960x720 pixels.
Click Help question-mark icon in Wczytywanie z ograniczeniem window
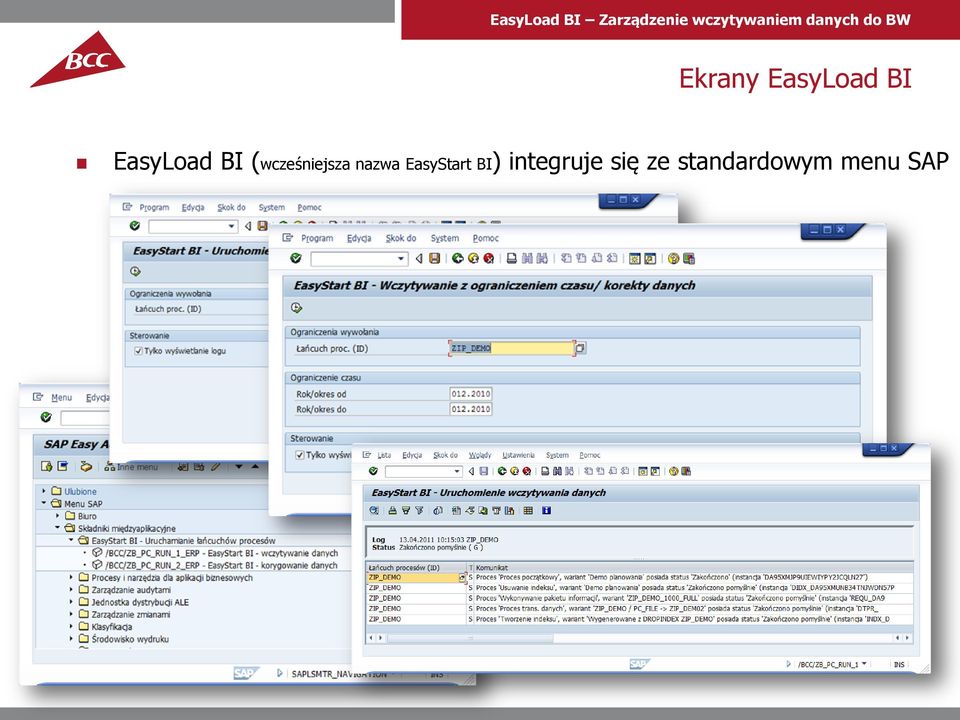(673, 259)
